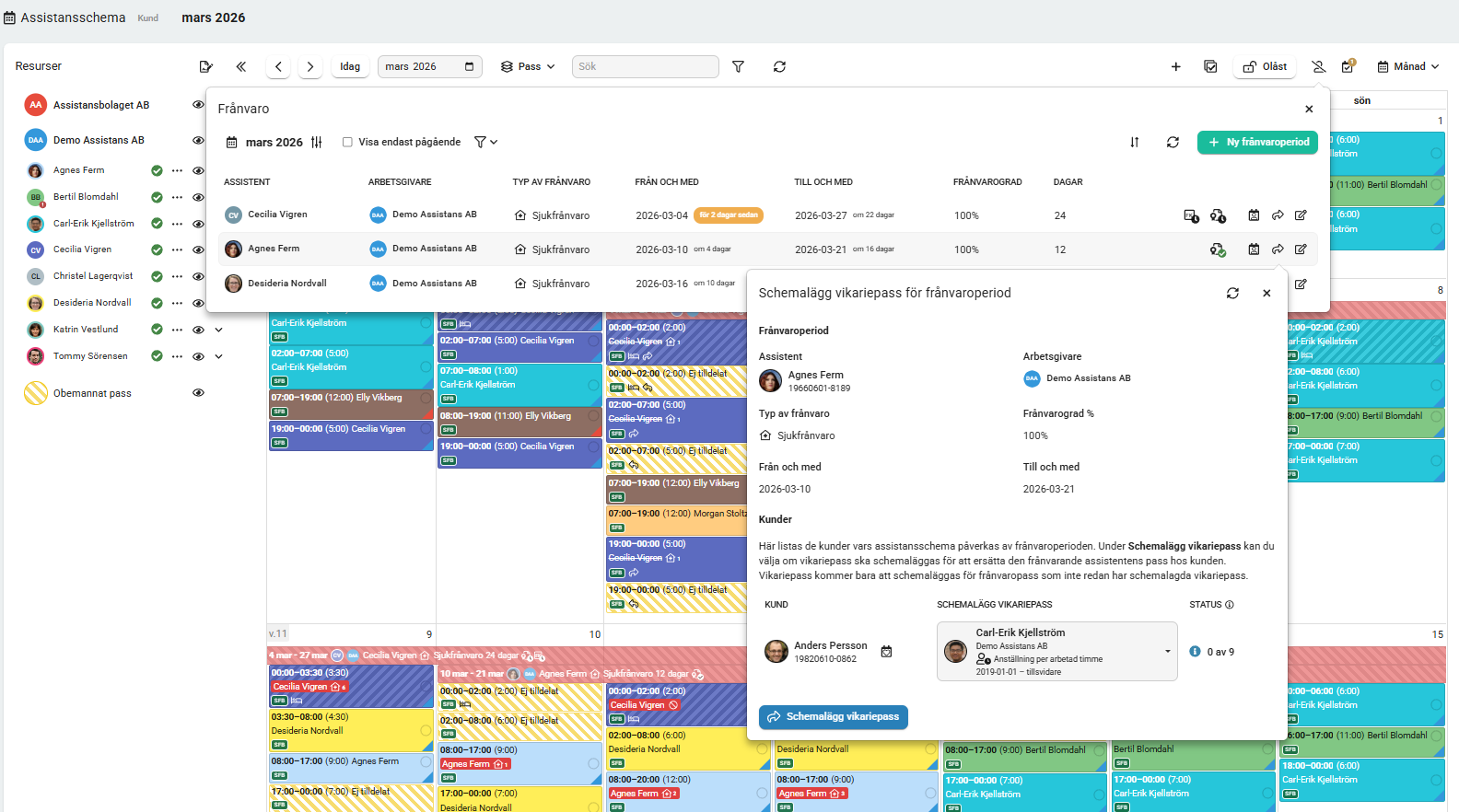
Task: Close the Frånvaro panel
Action: pyautogui.click(x=1309, y=109)
